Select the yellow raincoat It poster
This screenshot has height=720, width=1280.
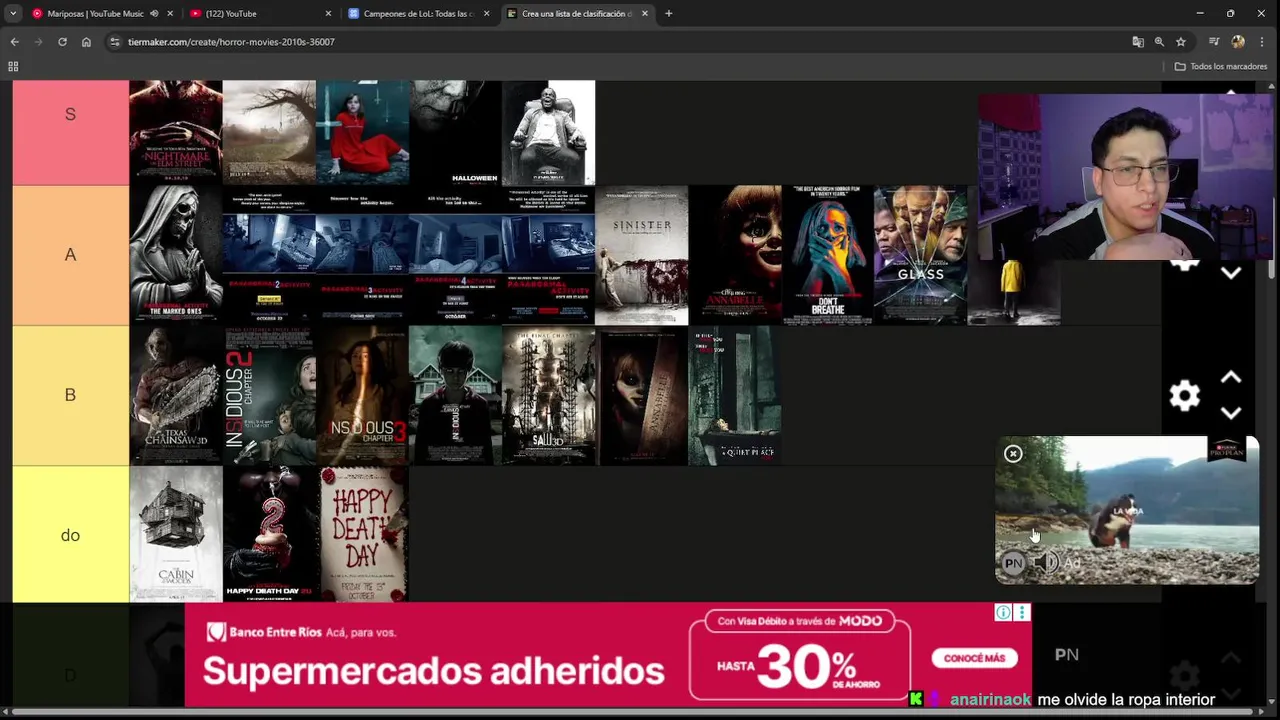[x=1013, y=292]
